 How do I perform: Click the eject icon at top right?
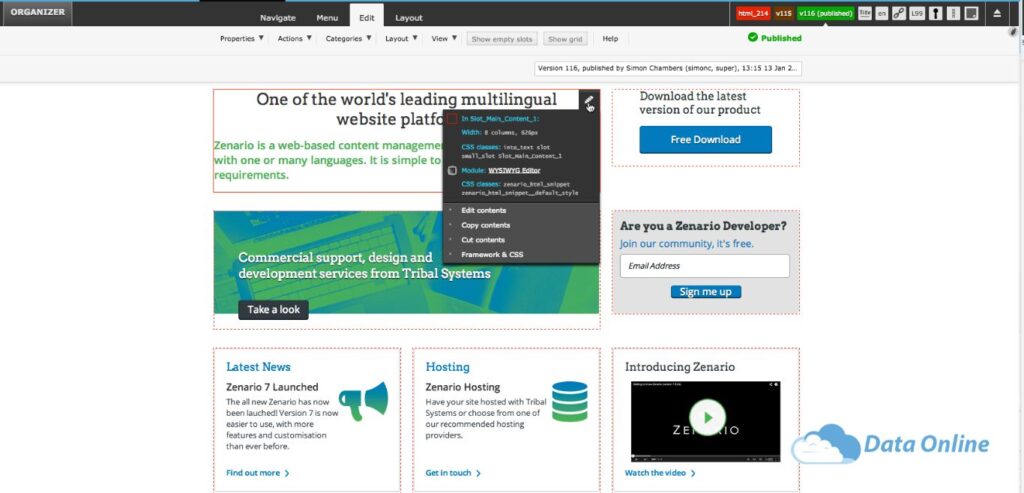[x=997, y=13]
